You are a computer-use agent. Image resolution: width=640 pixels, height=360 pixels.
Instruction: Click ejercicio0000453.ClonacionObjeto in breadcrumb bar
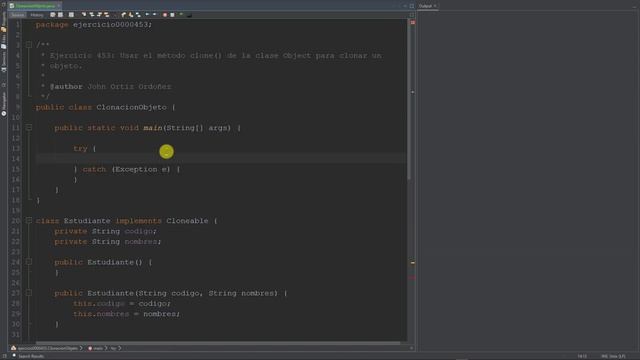[47, 348]
